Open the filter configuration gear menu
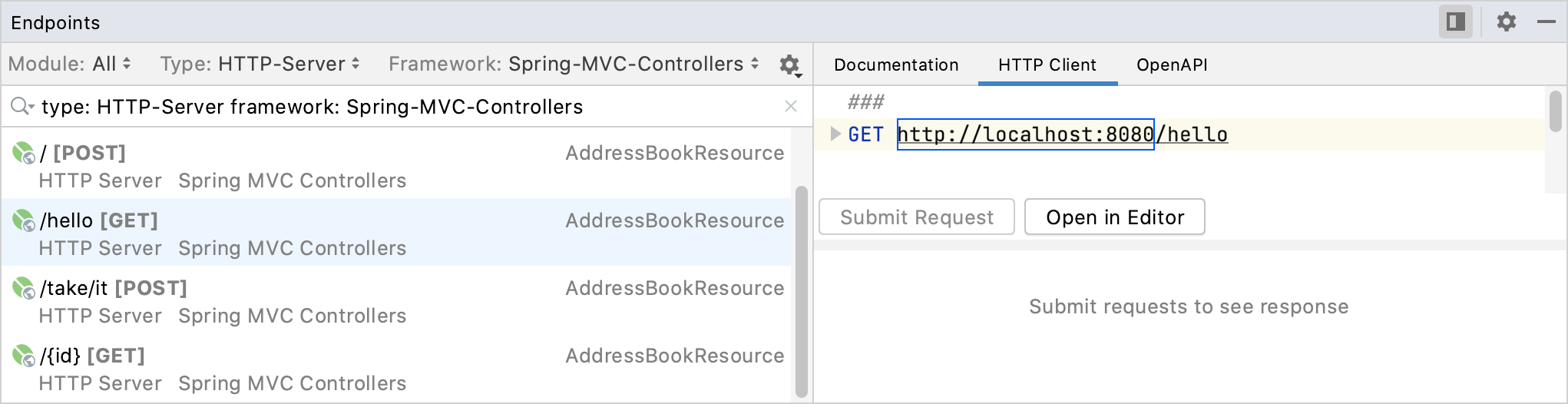This screenshot has height=404, width=1568. (790, 65)
